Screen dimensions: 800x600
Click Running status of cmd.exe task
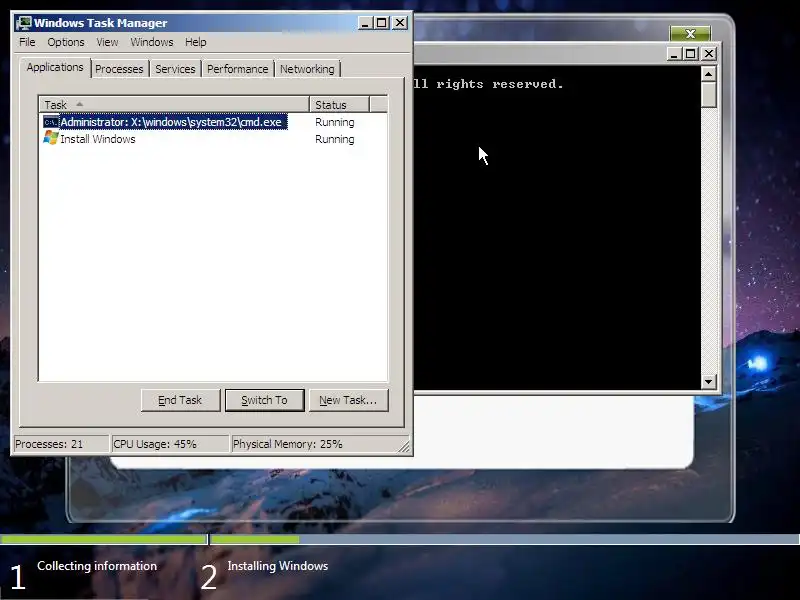(x=335, y=122)
